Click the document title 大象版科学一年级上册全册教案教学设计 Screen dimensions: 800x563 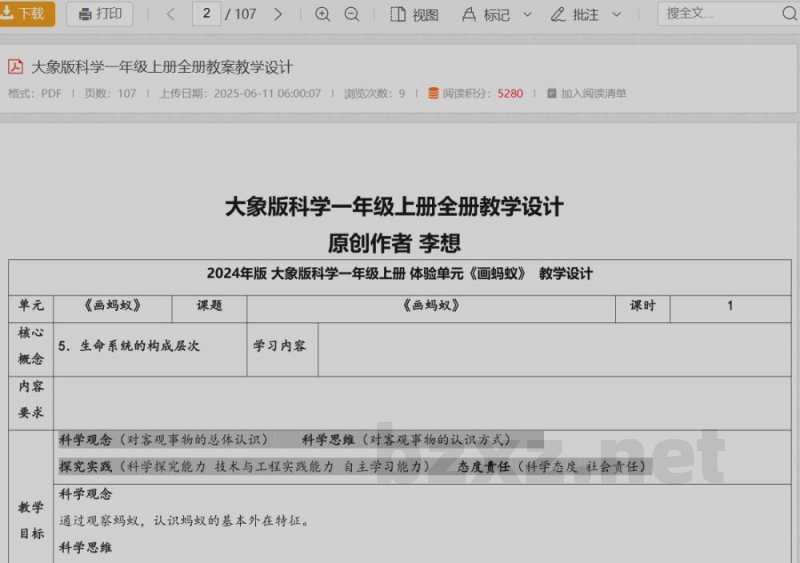(x=162, y=67)
